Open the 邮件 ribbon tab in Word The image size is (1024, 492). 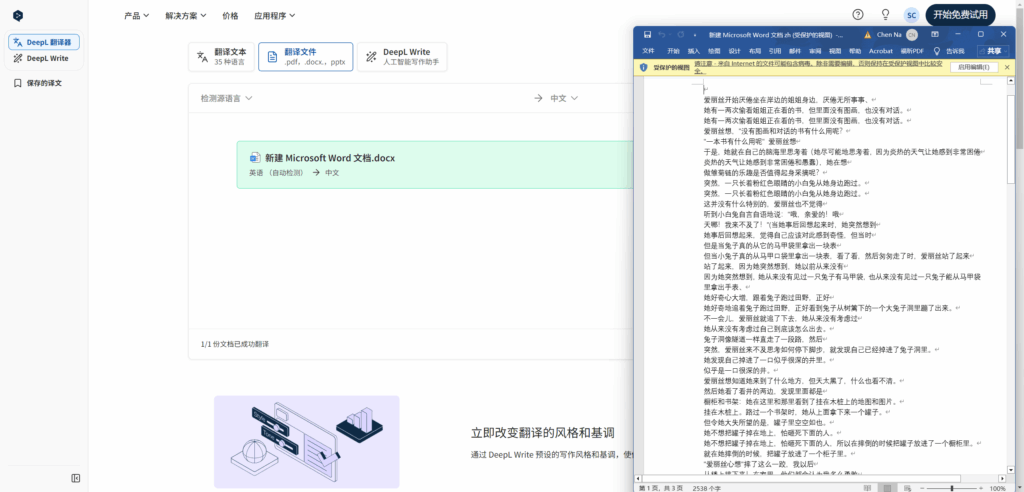(795, 51)
